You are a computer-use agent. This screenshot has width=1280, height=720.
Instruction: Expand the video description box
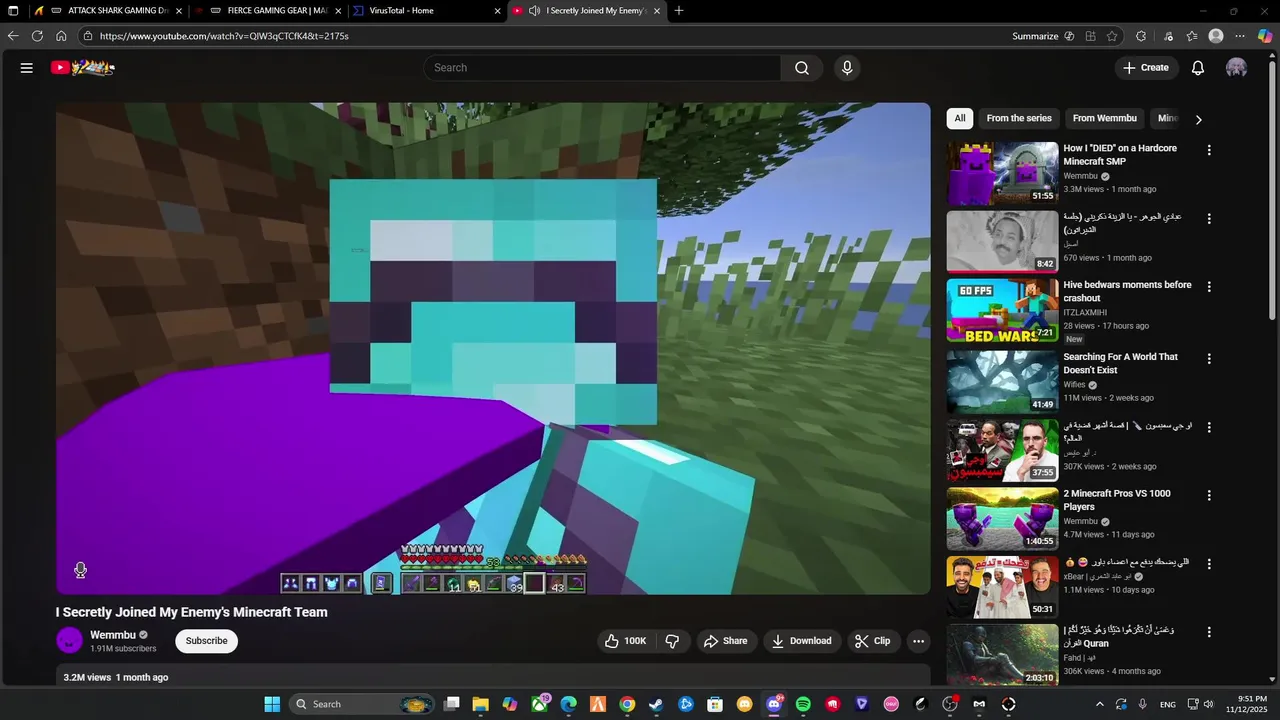click(493, 677)
